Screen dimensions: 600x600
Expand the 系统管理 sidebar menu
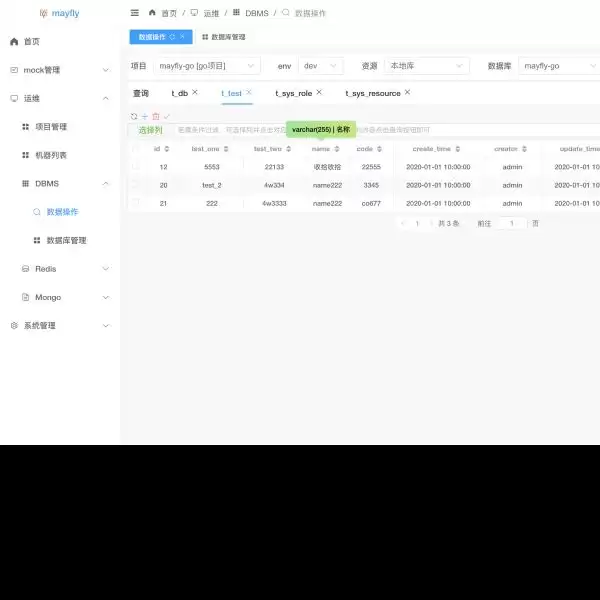[x=106, y=326]
